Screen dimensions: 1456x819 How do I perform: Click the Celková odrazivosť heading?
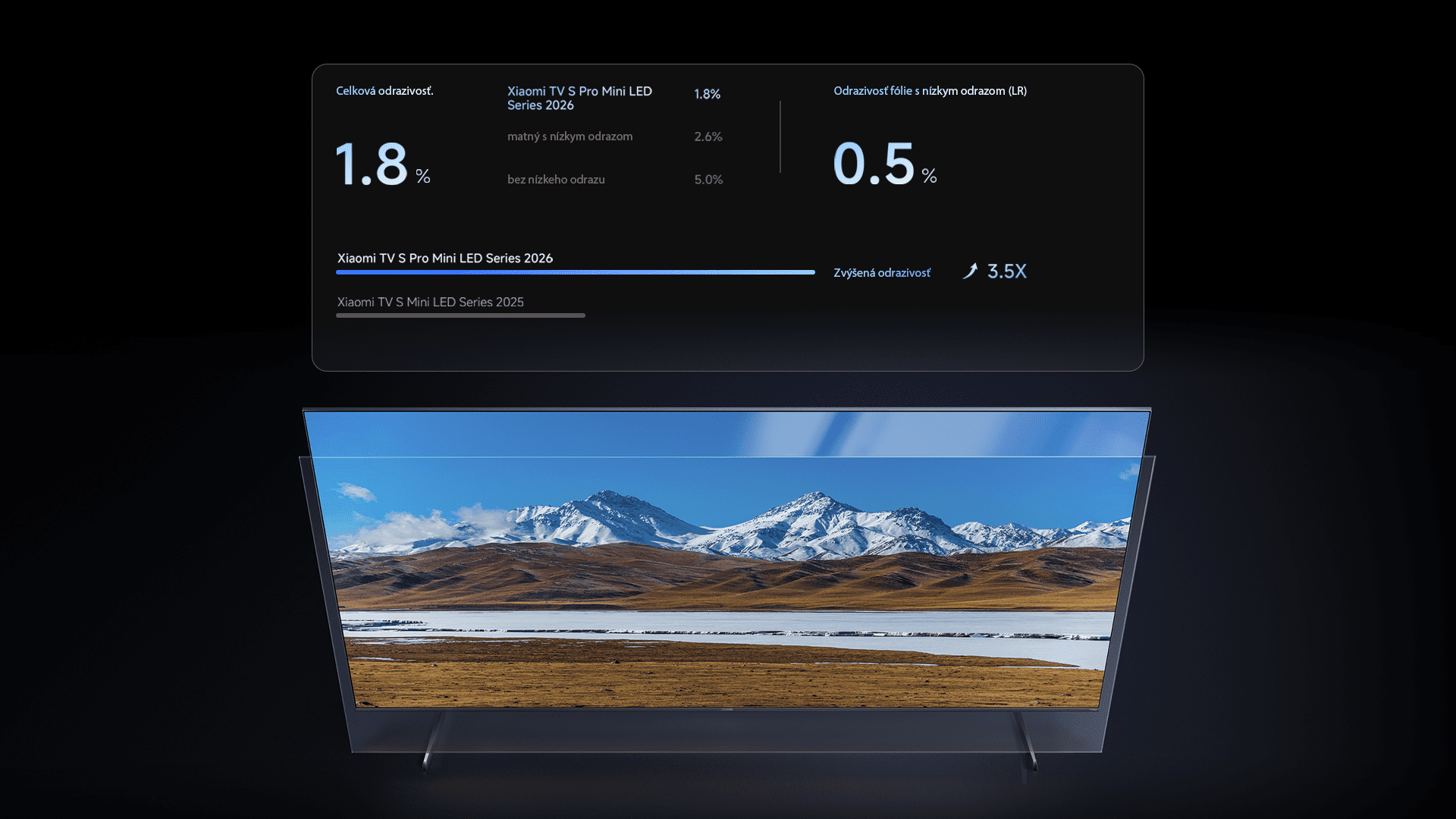pos(384,91)
